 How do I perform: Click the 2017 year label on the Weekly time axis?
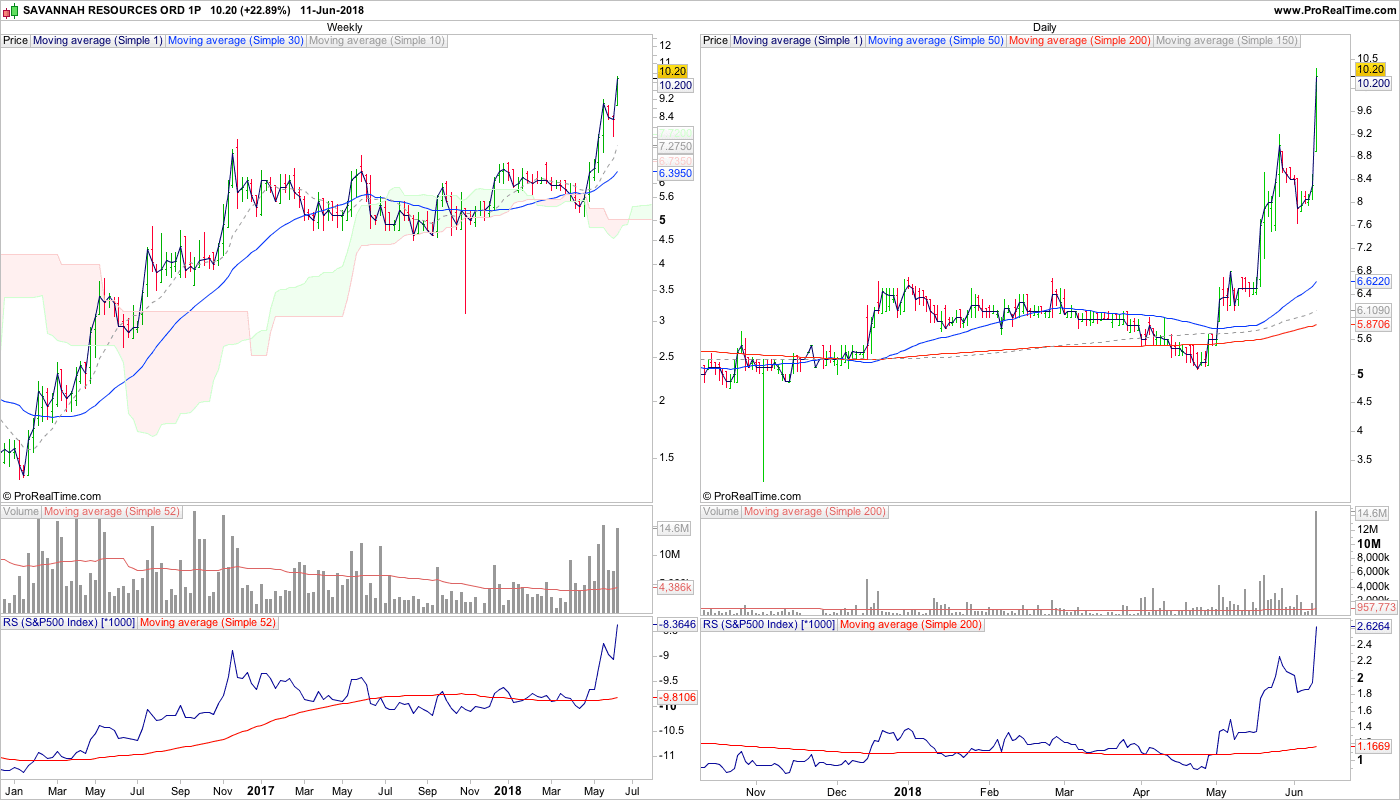point(261,791)
